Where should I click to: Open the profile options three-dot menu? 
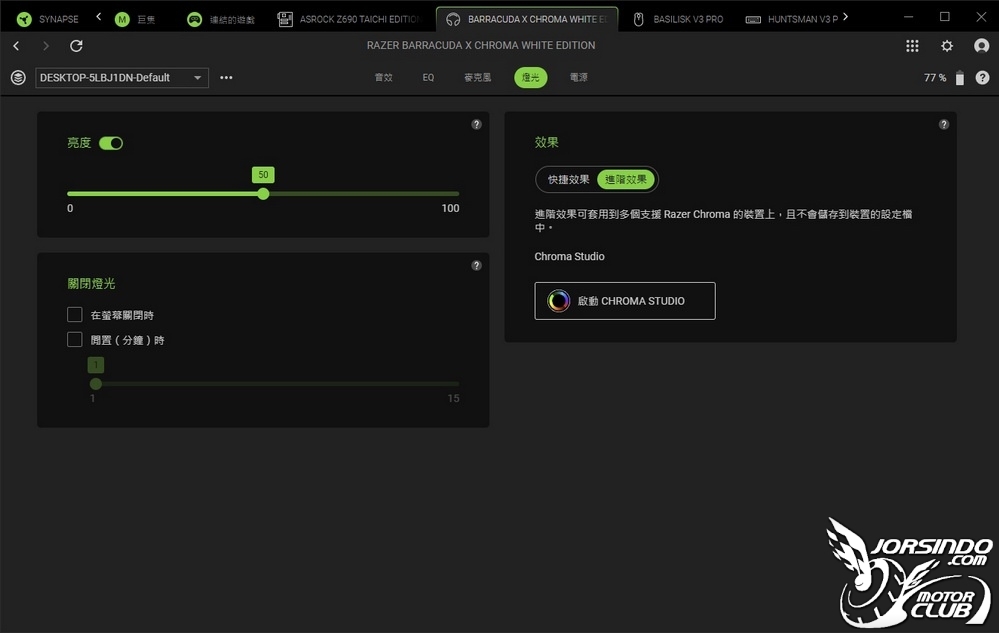(x=226, y=78)
